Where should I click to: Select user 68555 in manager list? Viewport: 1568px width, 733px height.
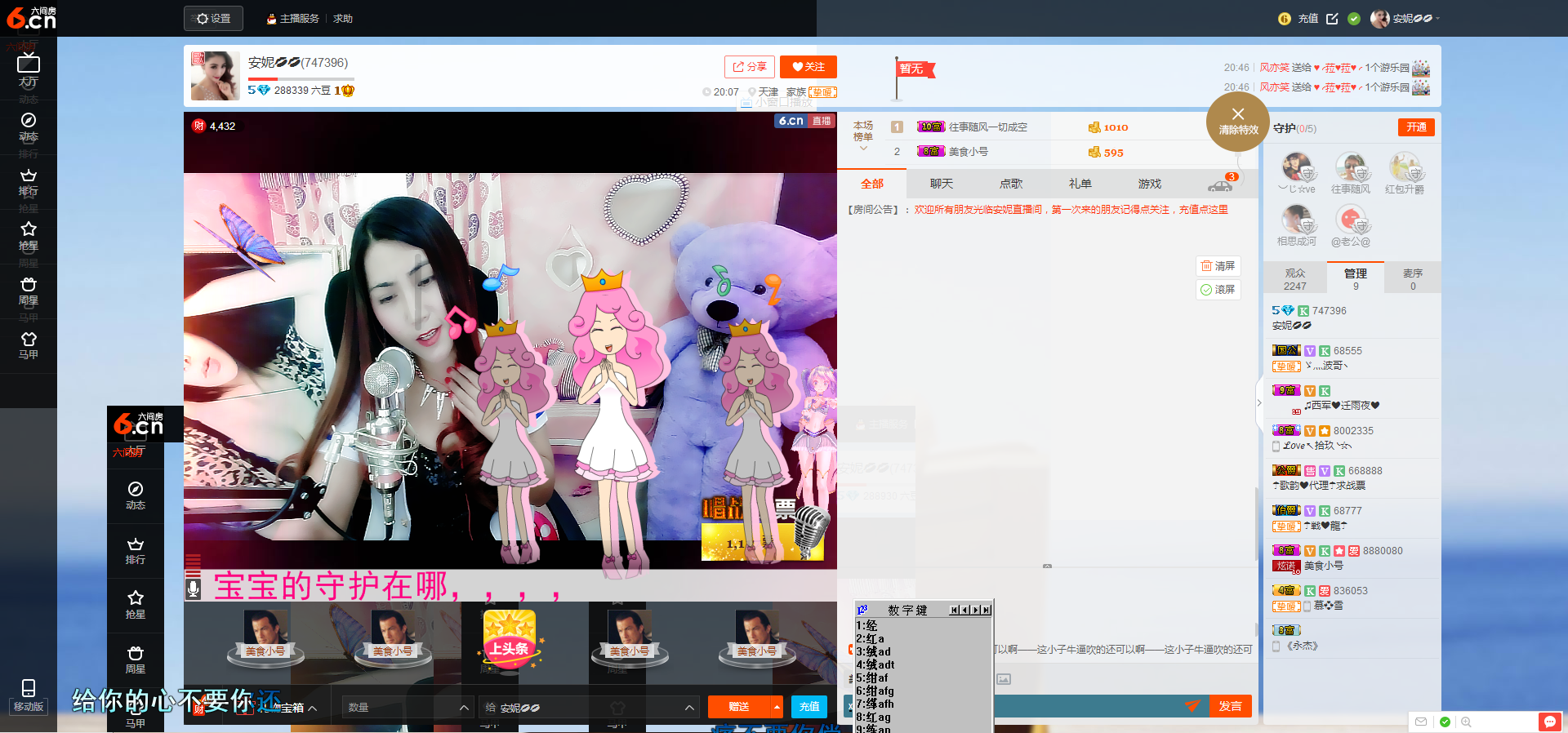pyautogui.click(x=1352, y=358)
